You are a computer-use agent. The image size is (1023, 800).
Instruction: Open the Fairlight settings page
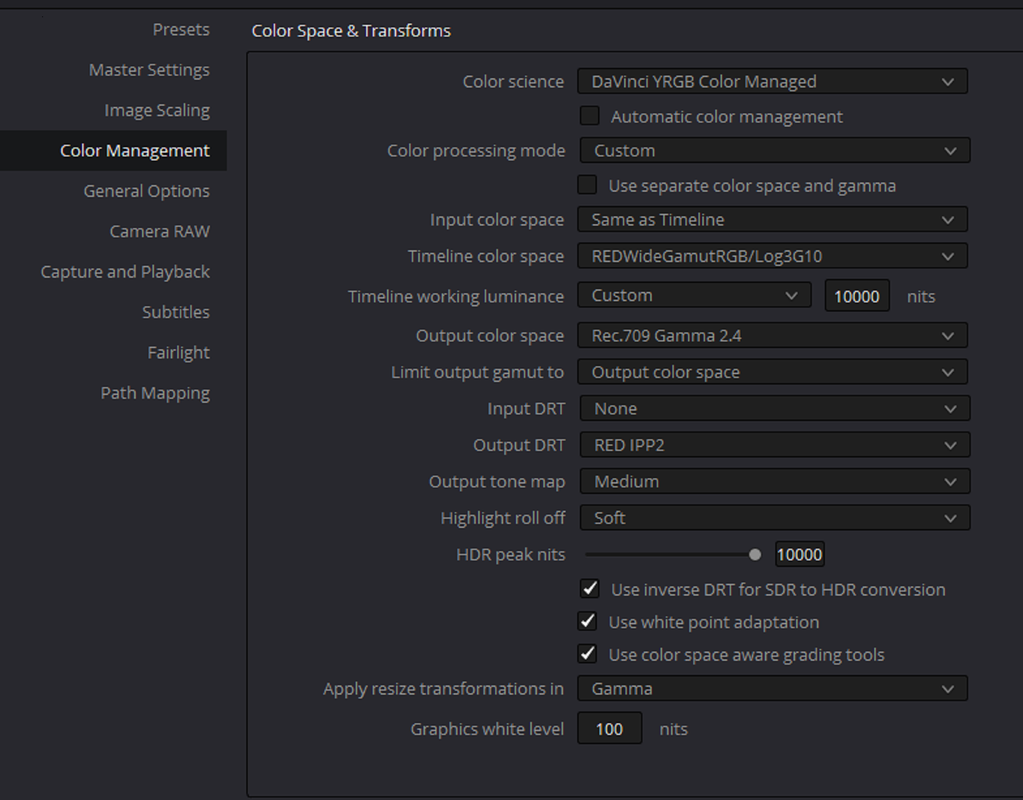[178, 353]
